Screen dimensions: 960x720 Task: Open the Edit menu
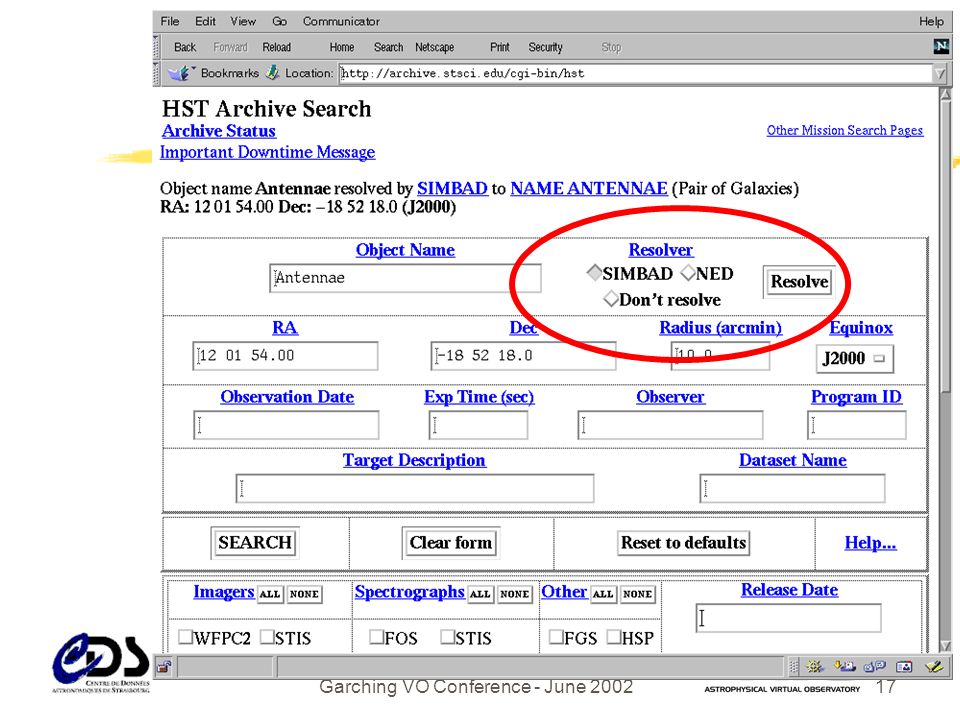205,21
